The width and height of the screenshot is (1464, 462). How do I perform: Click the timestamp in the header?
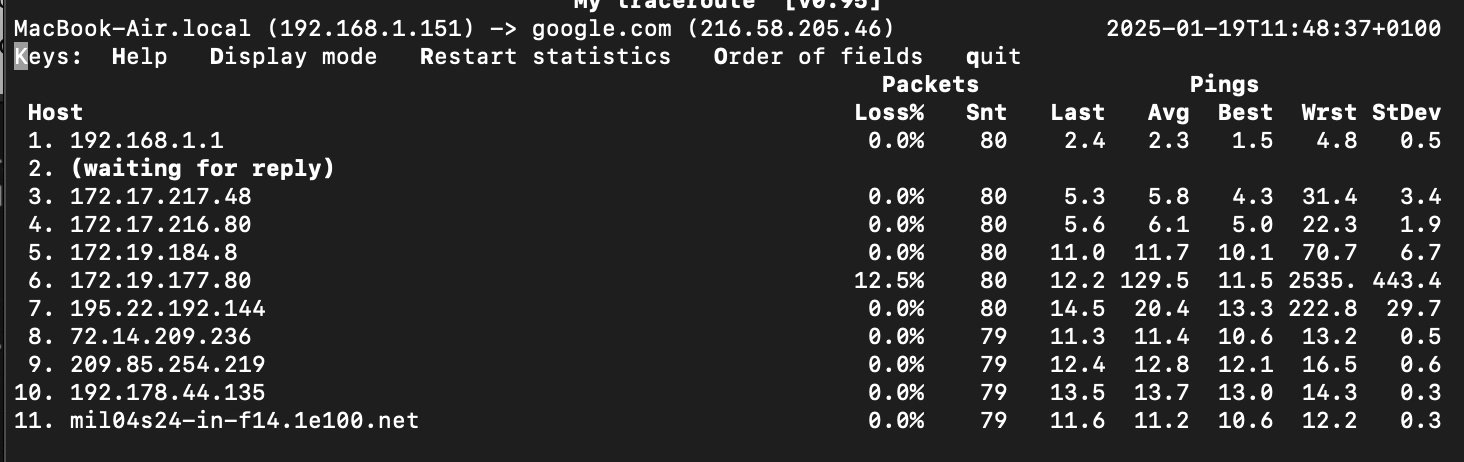pyautogui.click(x=1273, y=28)
